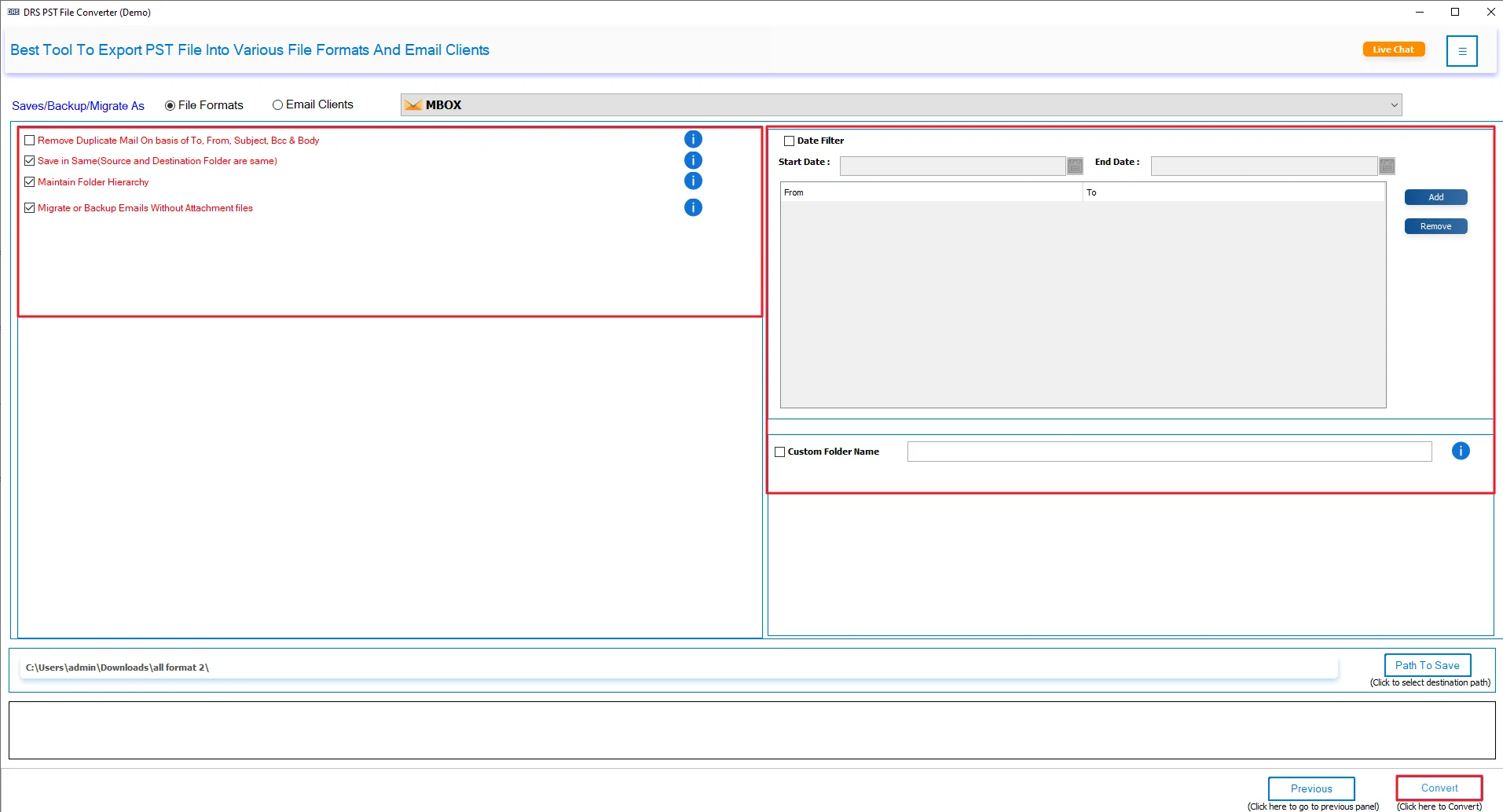Click Add to insert a date range
Viewport: 1503px width, 812px height.
coord(1435,196)
